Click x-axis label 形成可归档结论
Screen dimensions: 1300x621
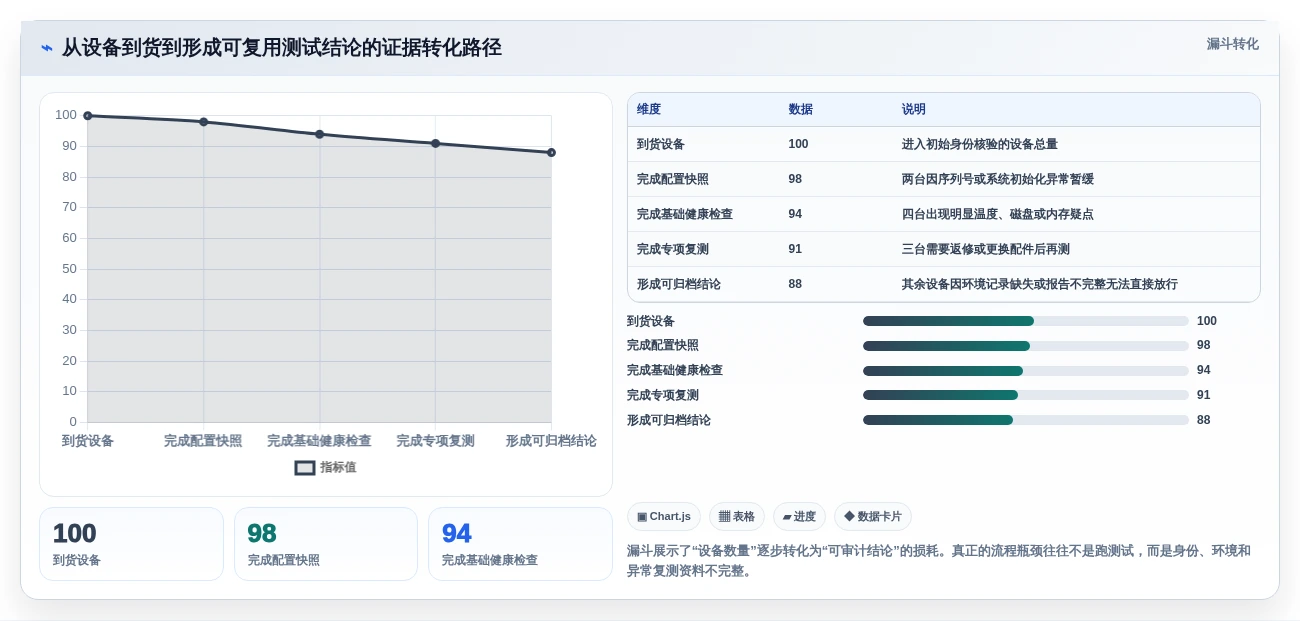point(551,441)
